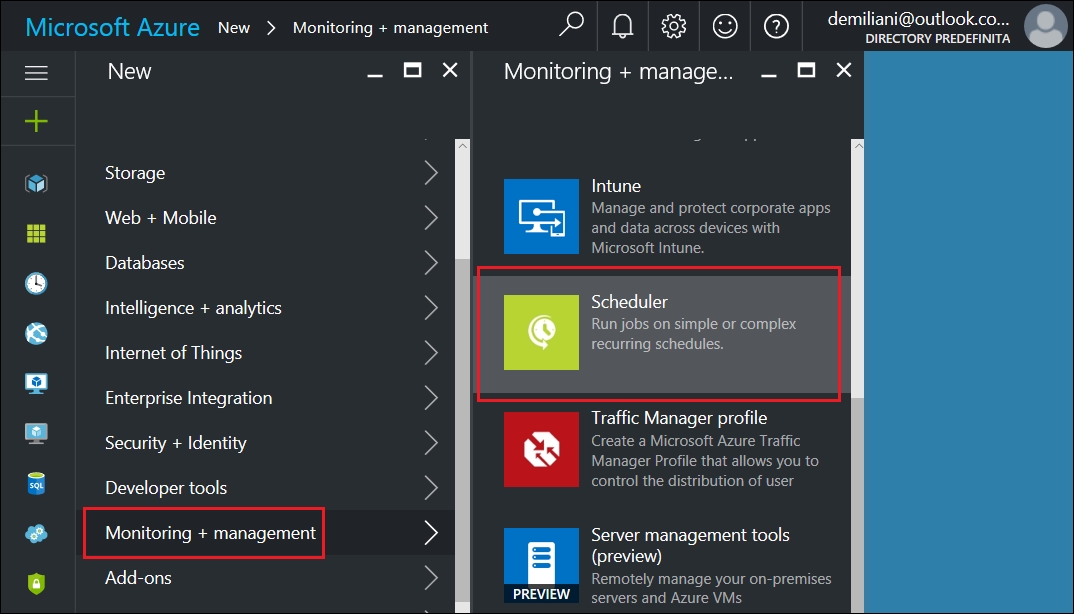This screenshot has height=614, width=1074.
Task: Click the Server management tools PREVIEW icon
Action: [541, 565]
